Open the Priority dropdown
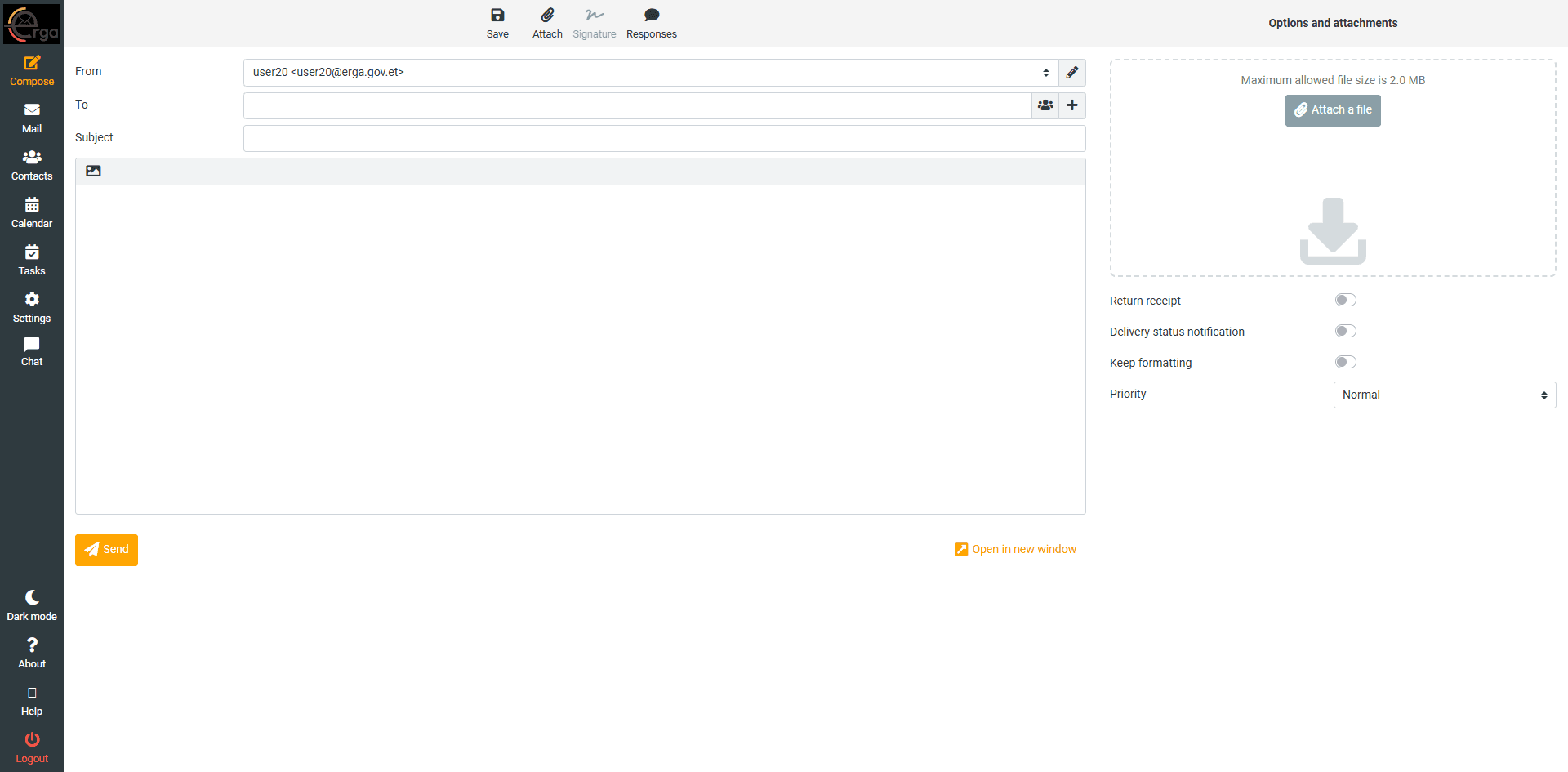The height and width of the screenshot is (772, 1568). tap(1445, 395)
